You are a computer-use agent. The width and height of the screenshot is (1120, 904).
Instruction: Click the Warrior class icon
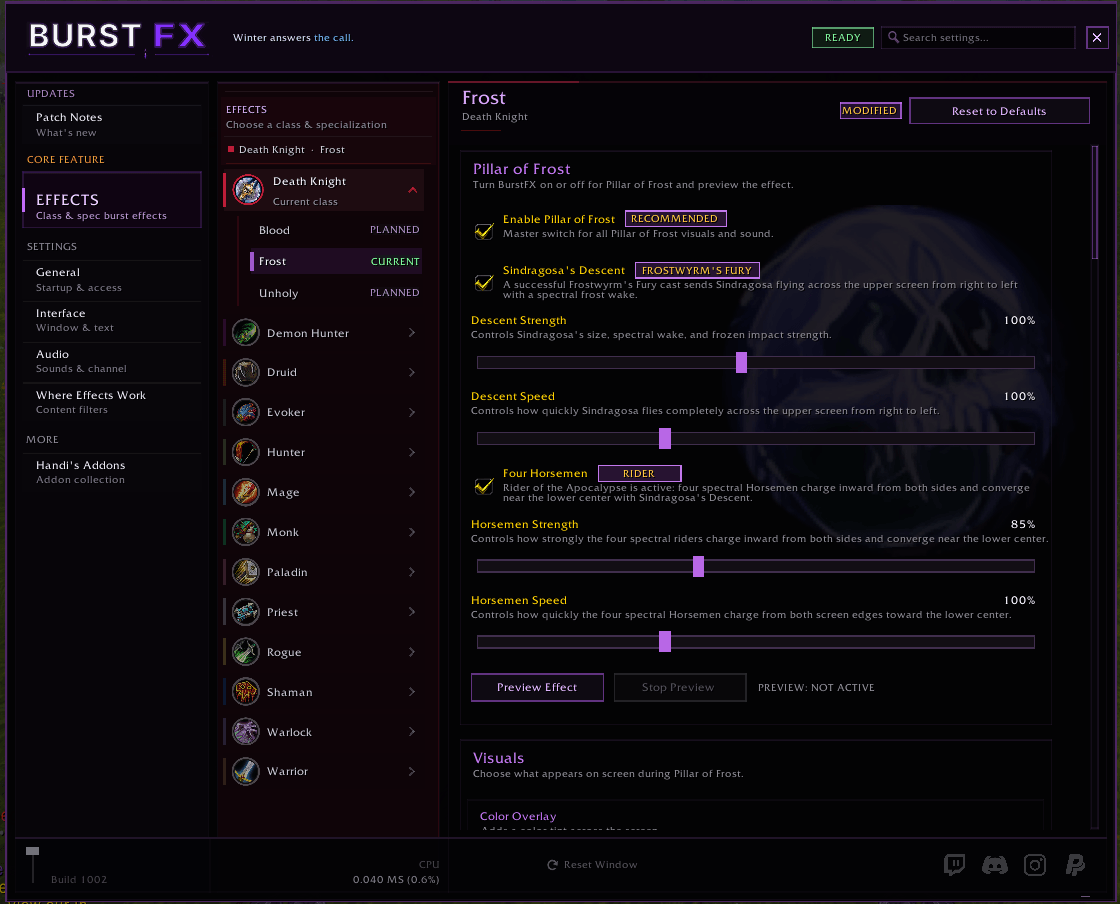246,771
